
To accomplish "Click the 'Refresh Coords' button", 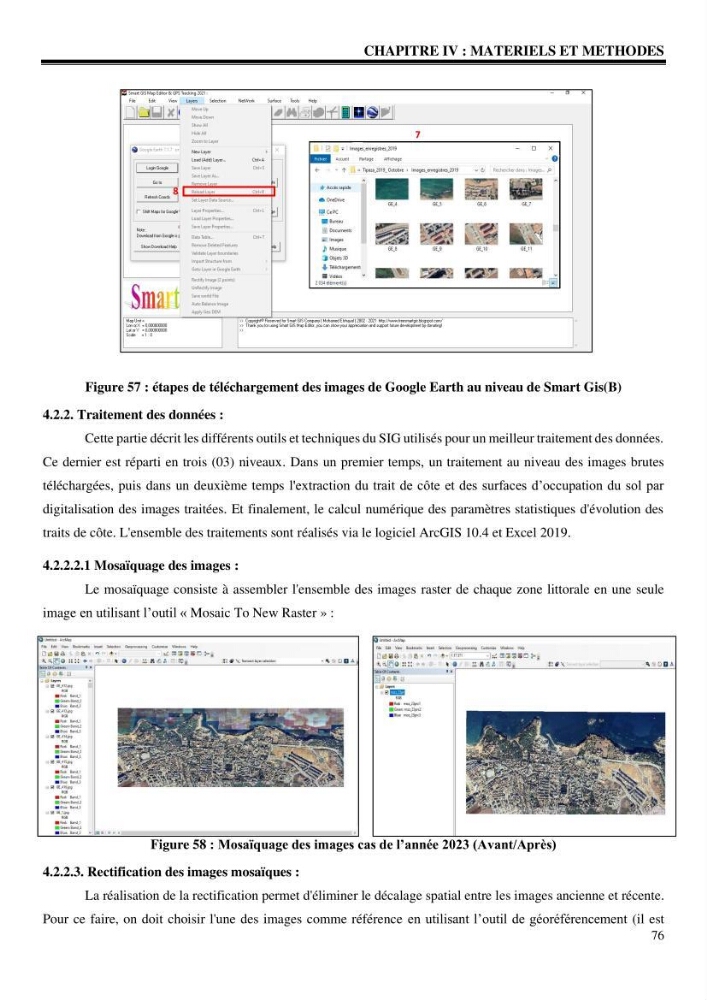I will point(157,197).
